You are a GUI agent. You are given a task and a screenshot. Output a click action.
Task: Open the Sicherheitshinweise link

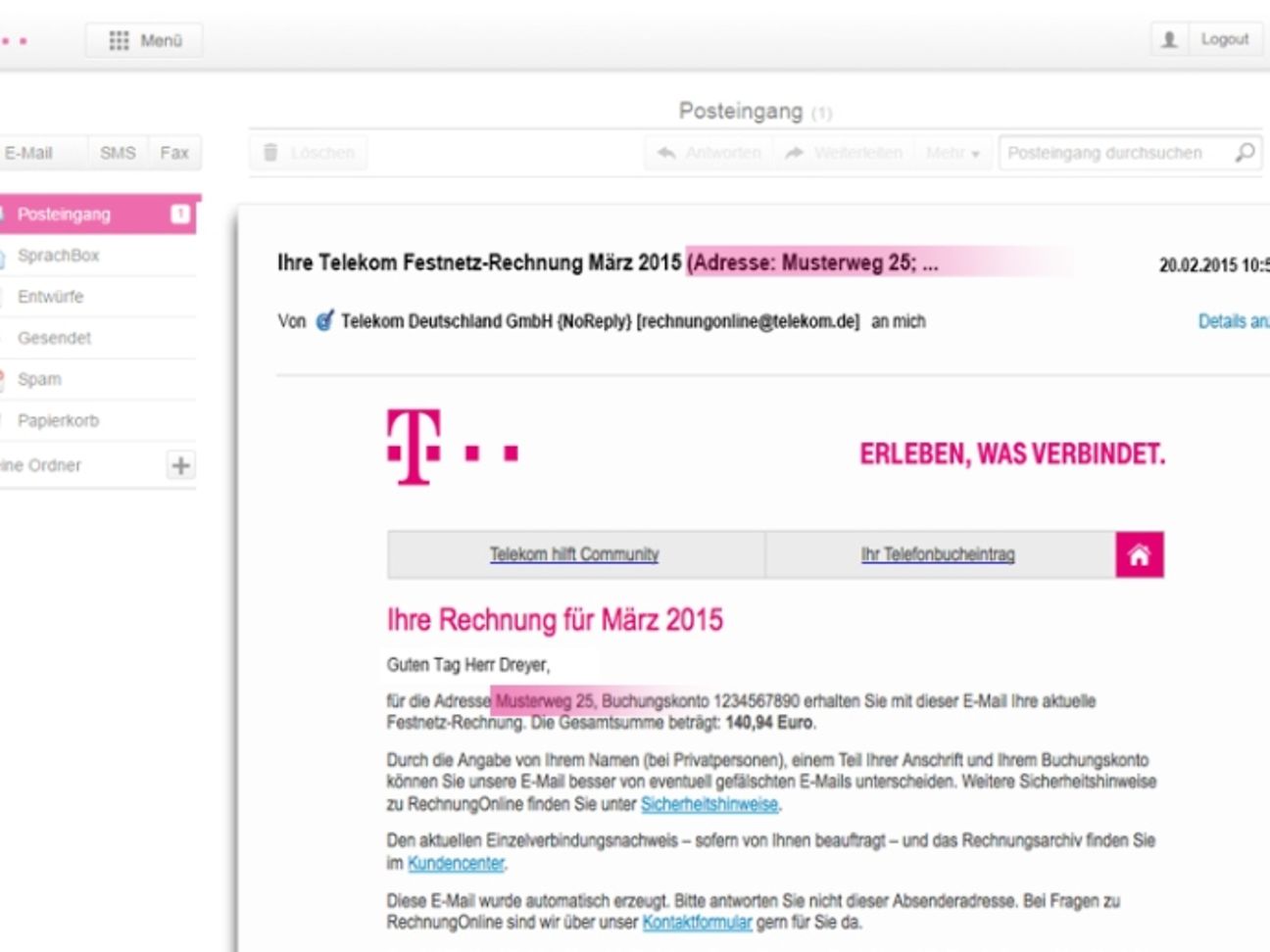[x=709, y=804]
